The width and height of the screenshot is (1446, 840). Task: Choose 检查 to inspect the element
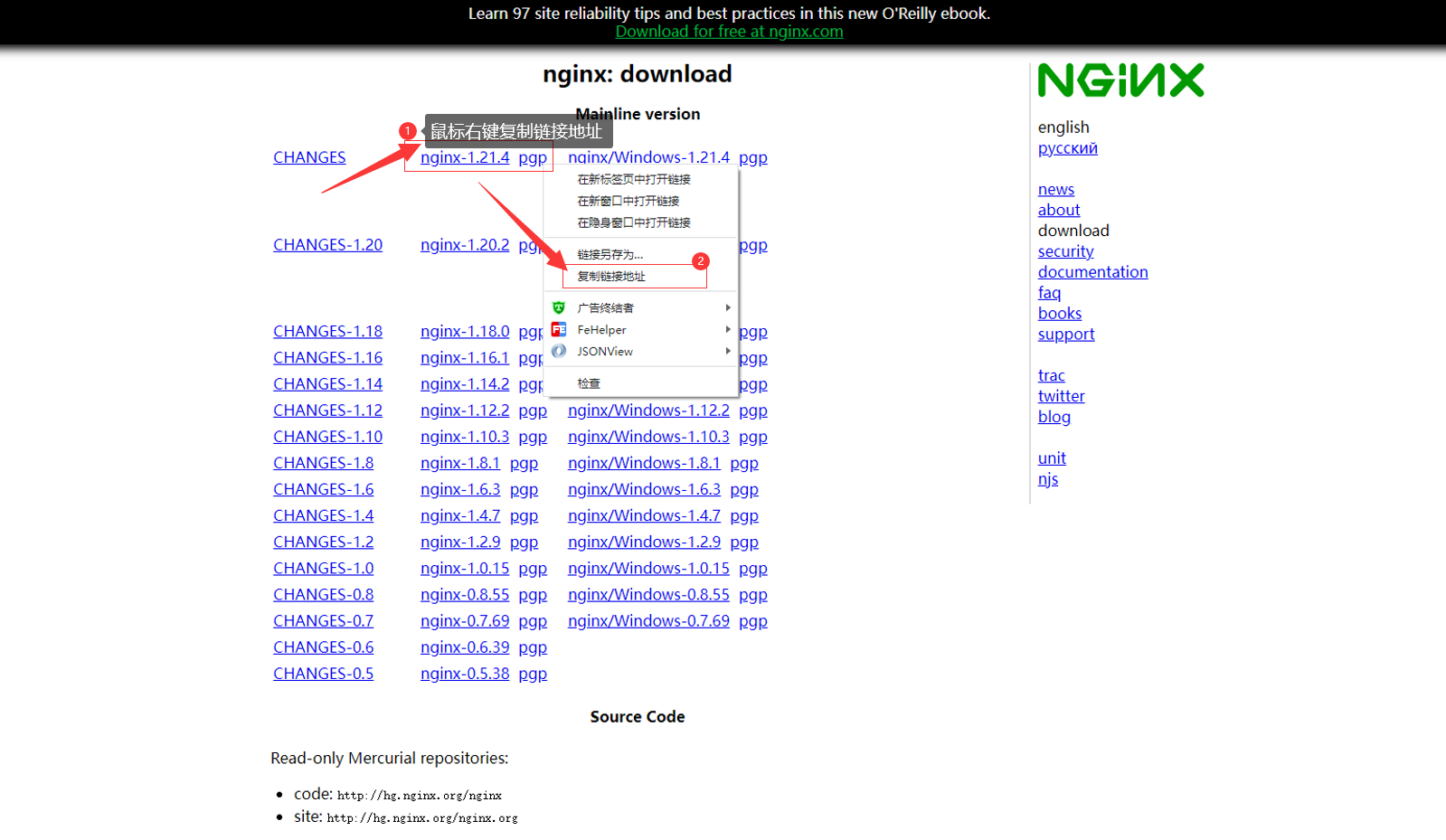pyautogui.click(x=589, y=384)
